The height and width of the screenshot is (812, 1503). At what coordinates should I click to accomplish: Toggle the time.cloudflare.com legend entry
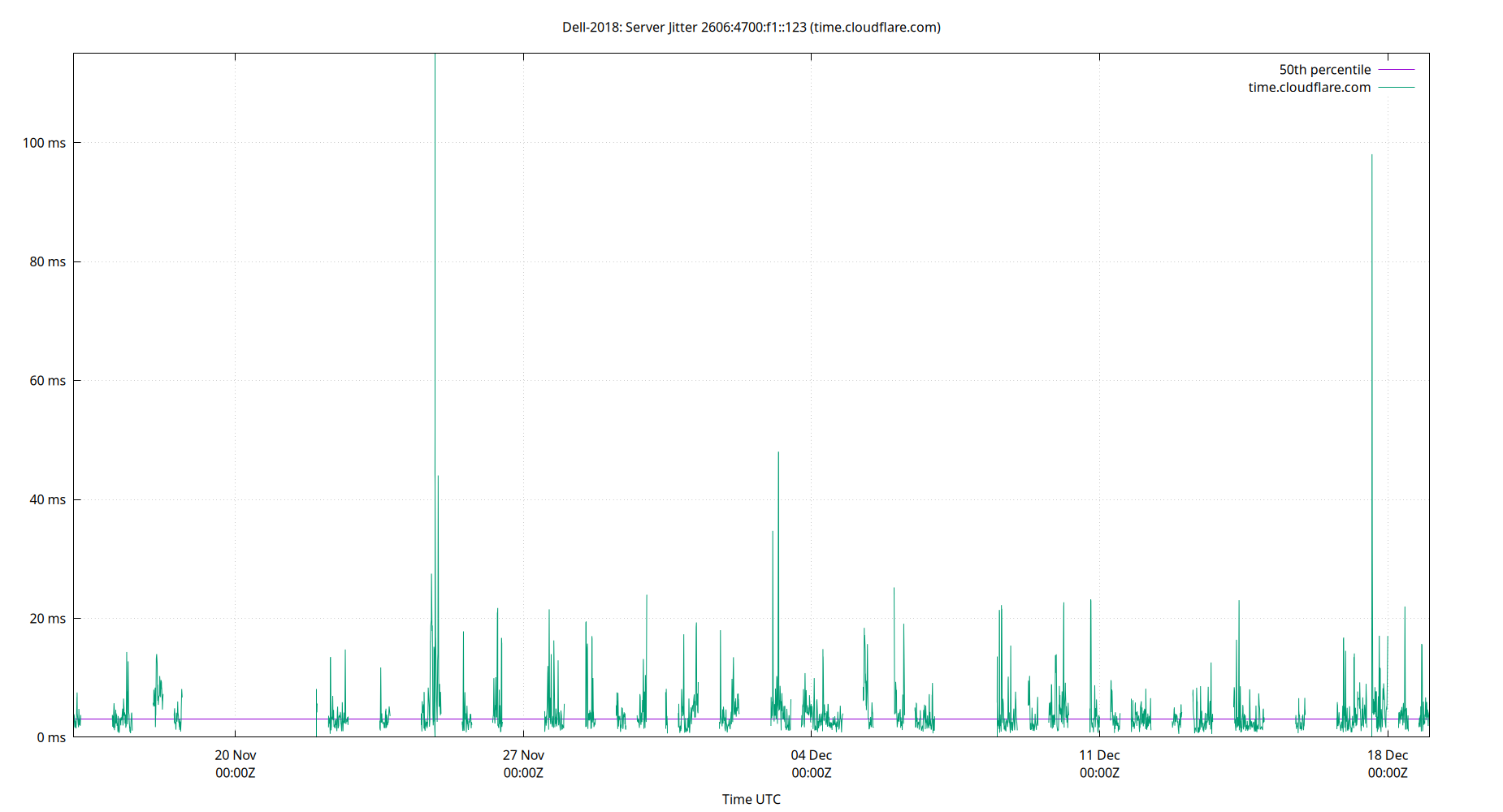pos(1309,87)
